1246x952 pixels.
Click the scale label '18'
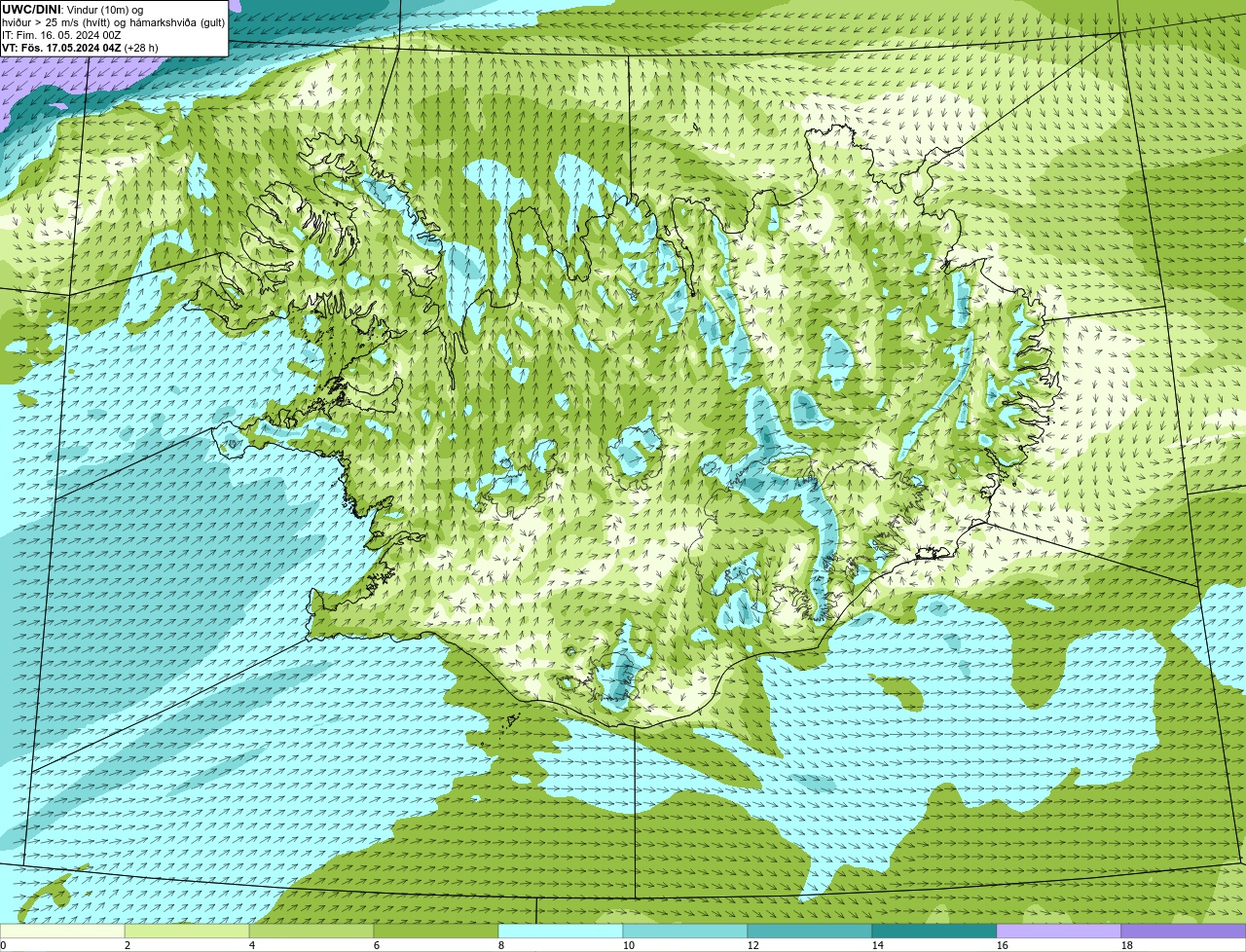pos(1126,945)
